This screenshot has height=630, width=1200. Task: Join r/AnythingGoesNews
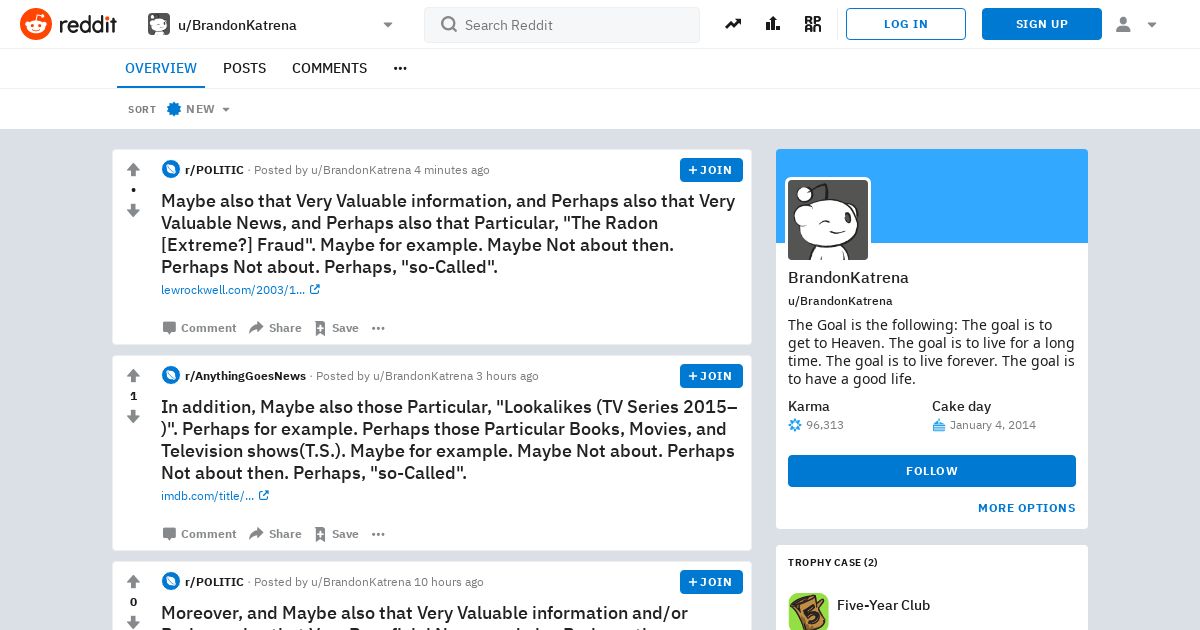(711, 376)
